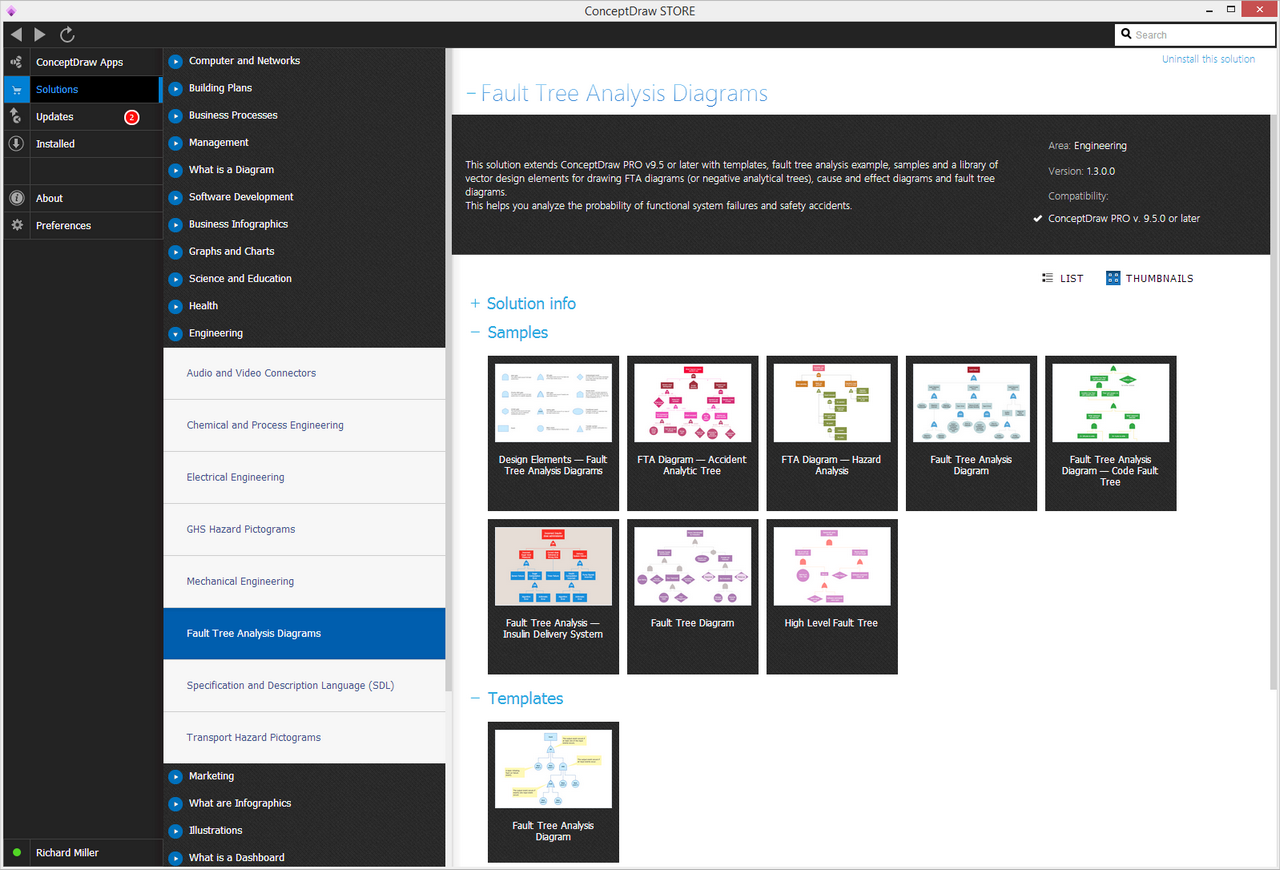1280x870 pixels.
Task: Click Uninstall this solution link
Action: (1208, 59)
